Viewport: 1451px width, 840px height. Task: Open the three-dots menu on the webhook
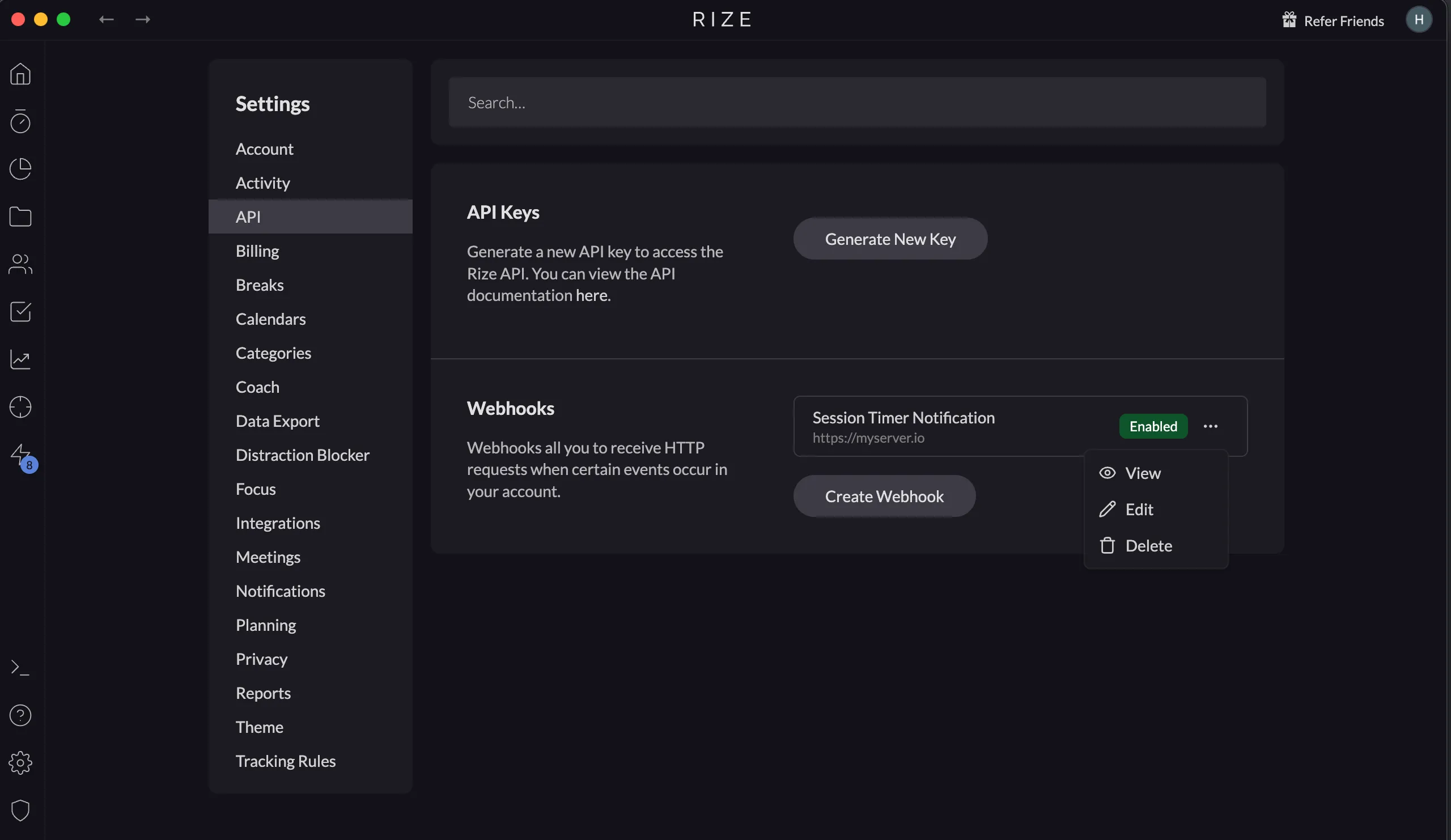1211,426
